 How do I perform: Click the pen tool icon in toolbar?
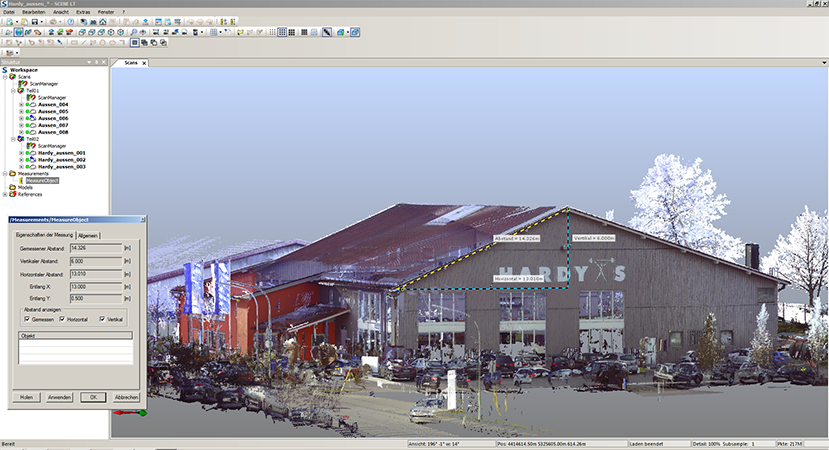tap(327, 32)
